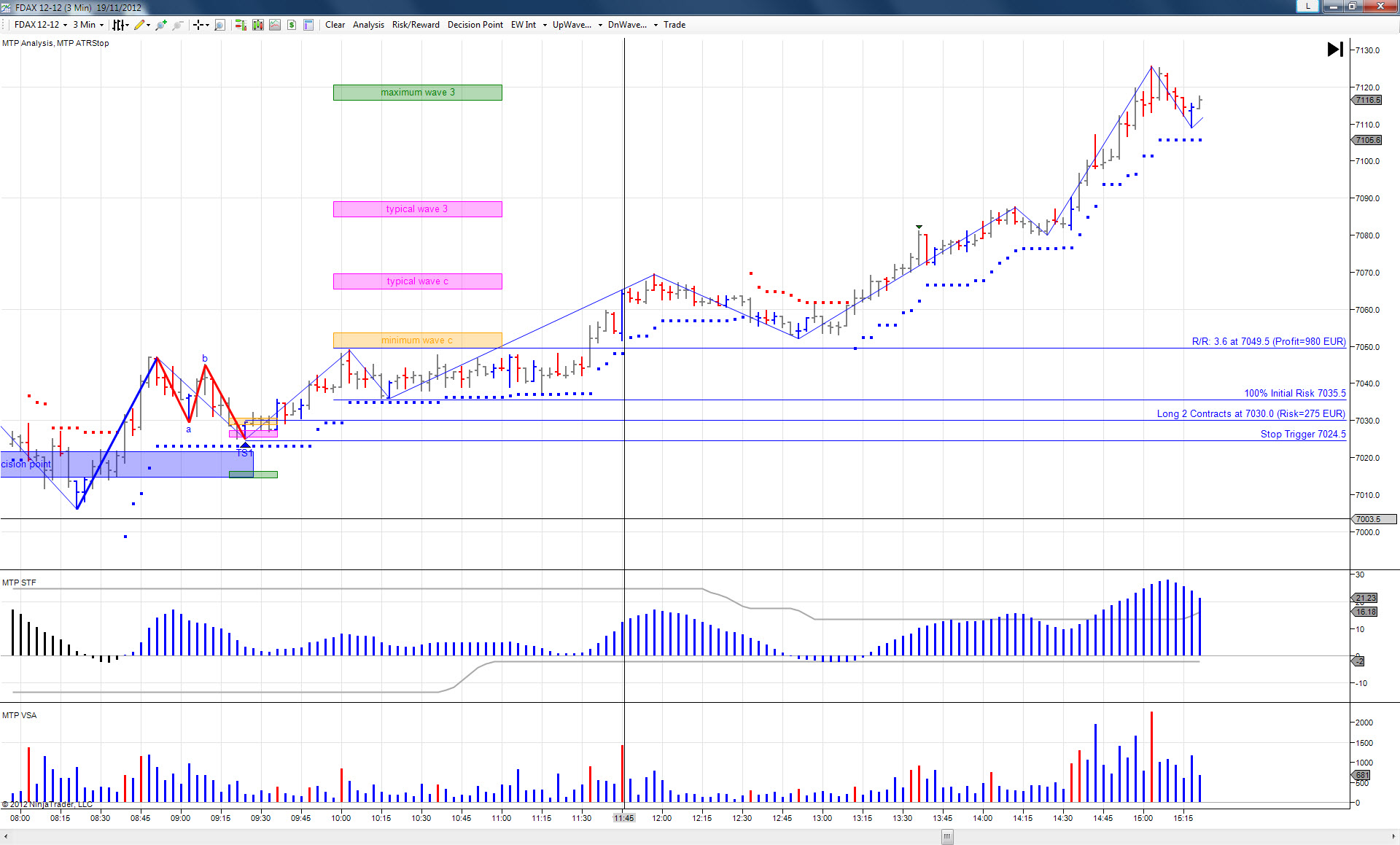Expand the cursor type dropdown arrow

(x=207, y=25)
